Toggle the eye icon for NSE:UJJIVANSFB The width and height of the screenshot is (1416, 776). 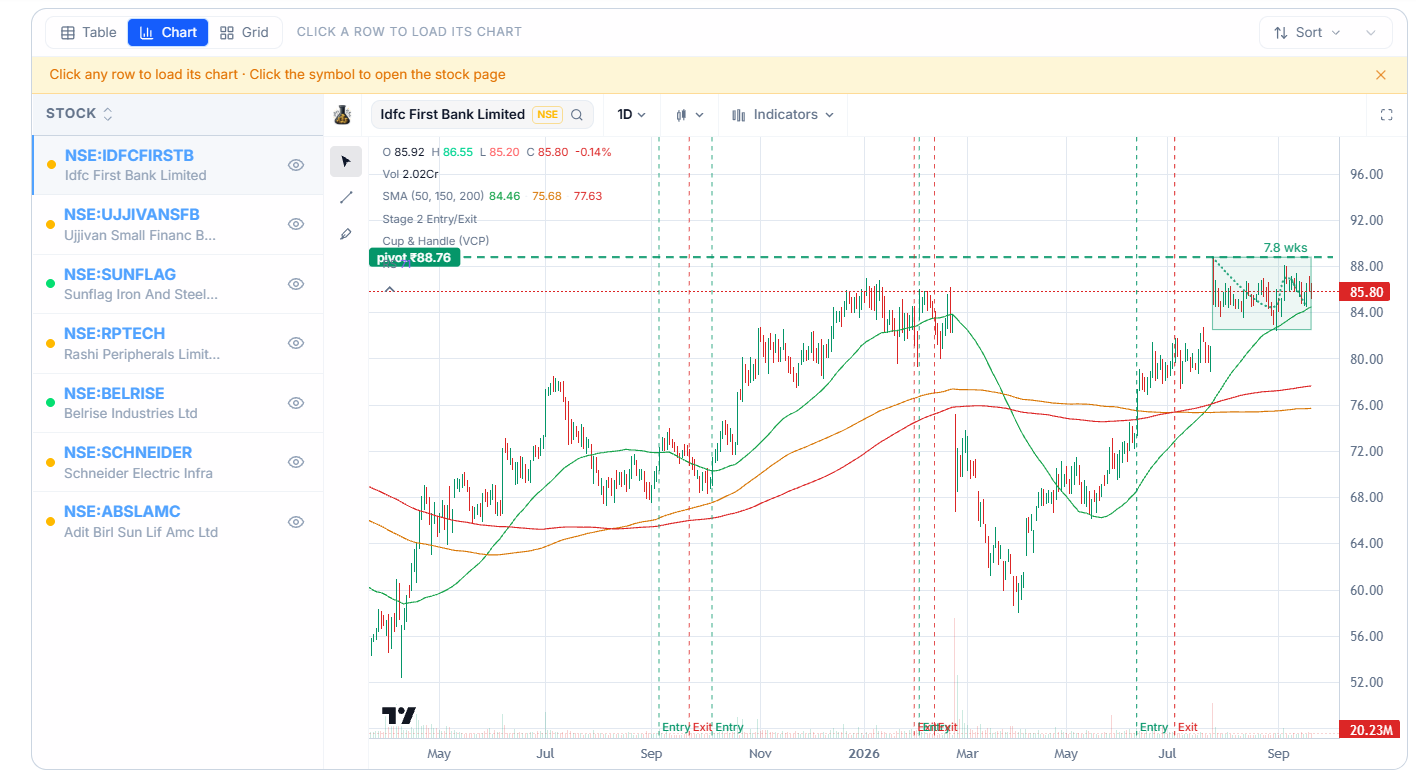tap(296, 224)
